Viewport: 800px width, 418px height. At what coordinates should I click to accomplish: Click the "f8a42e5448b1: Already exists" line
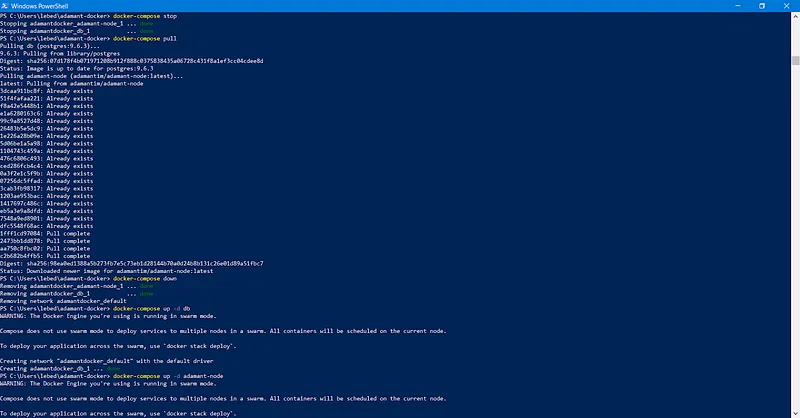click(x=46, y=106)
